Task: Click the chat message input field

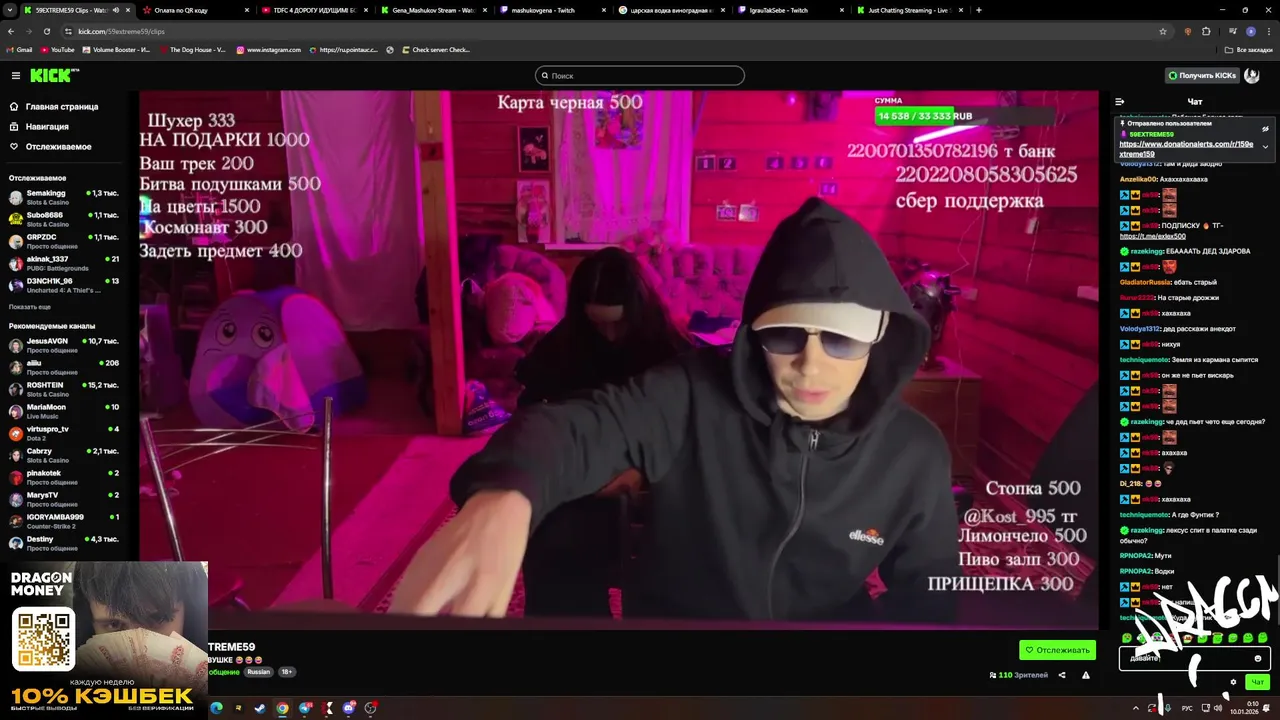Action: click(1195, 658)
